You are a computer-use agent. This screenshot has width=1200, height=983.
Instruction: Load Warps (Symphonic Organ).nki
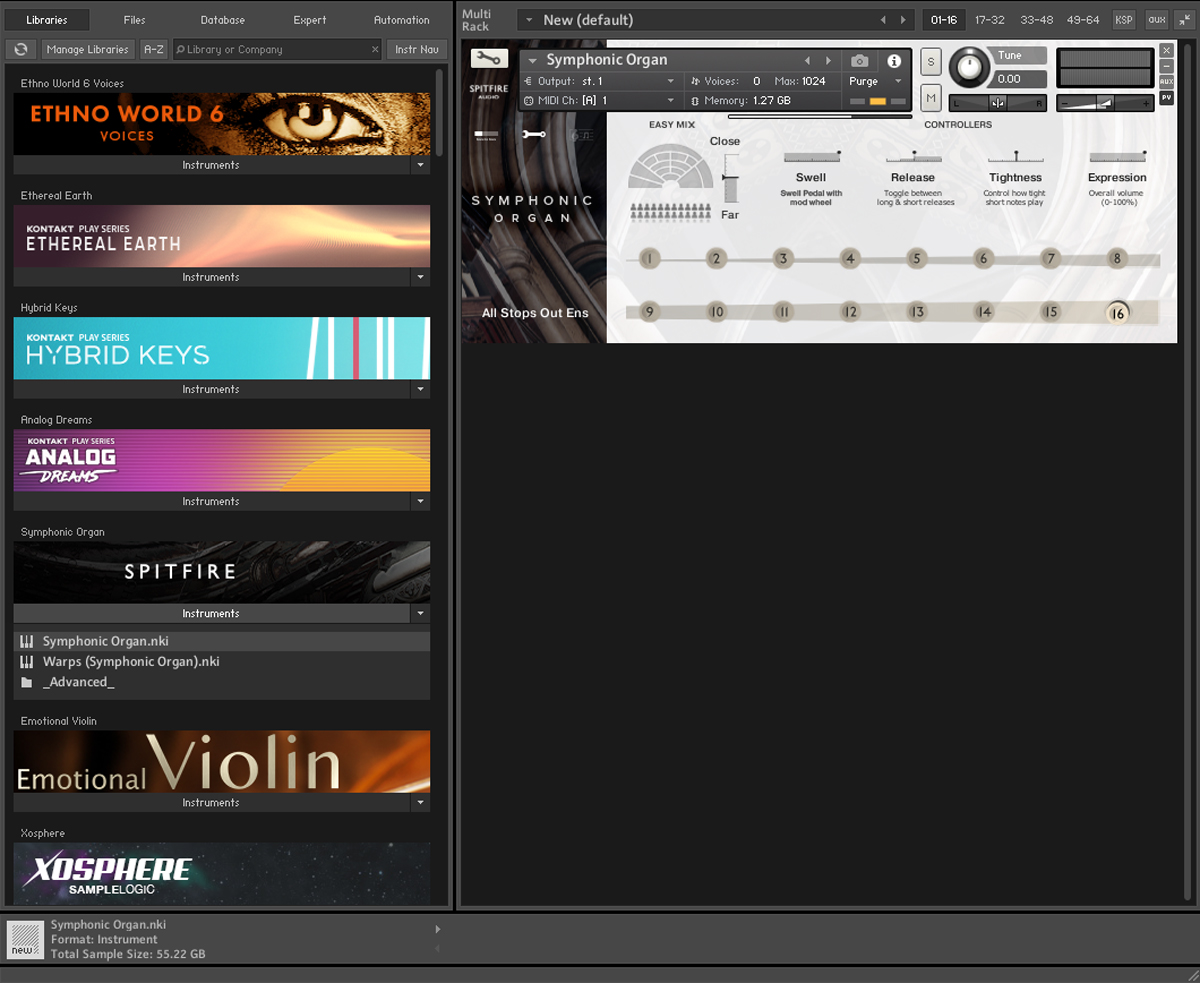point(222,662)
